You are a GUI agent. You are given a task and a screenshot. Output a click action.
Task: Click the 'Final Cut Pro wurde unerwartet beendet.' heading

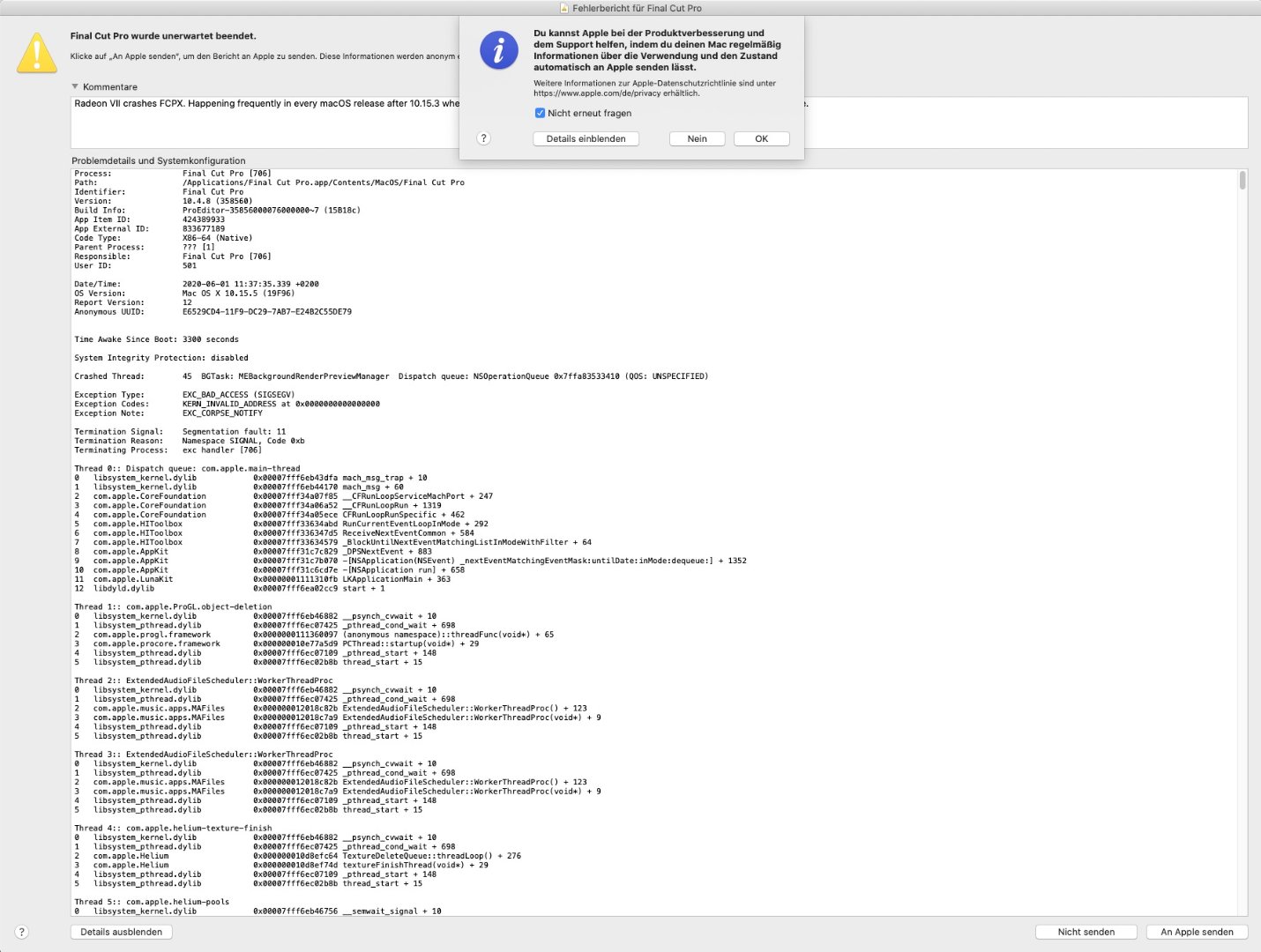click(x=163, y=36)
